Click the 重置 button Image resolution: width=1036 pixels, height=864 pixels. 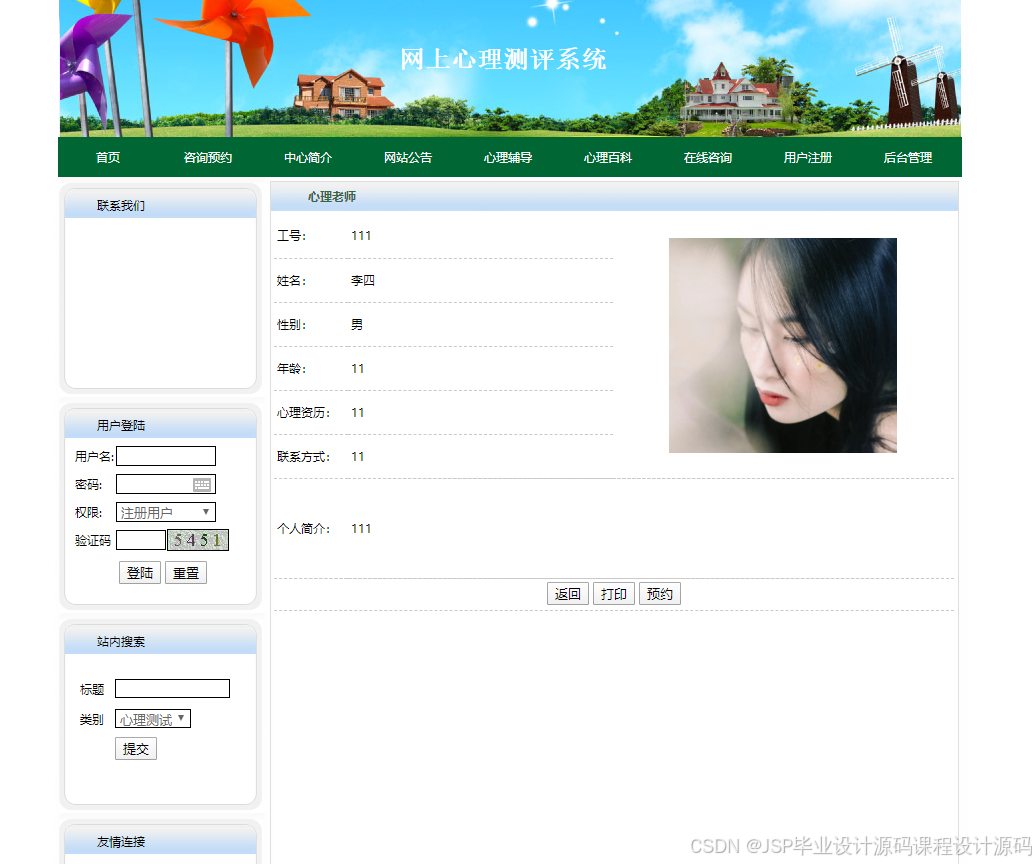pyautogui.click(x=186, y=573)
